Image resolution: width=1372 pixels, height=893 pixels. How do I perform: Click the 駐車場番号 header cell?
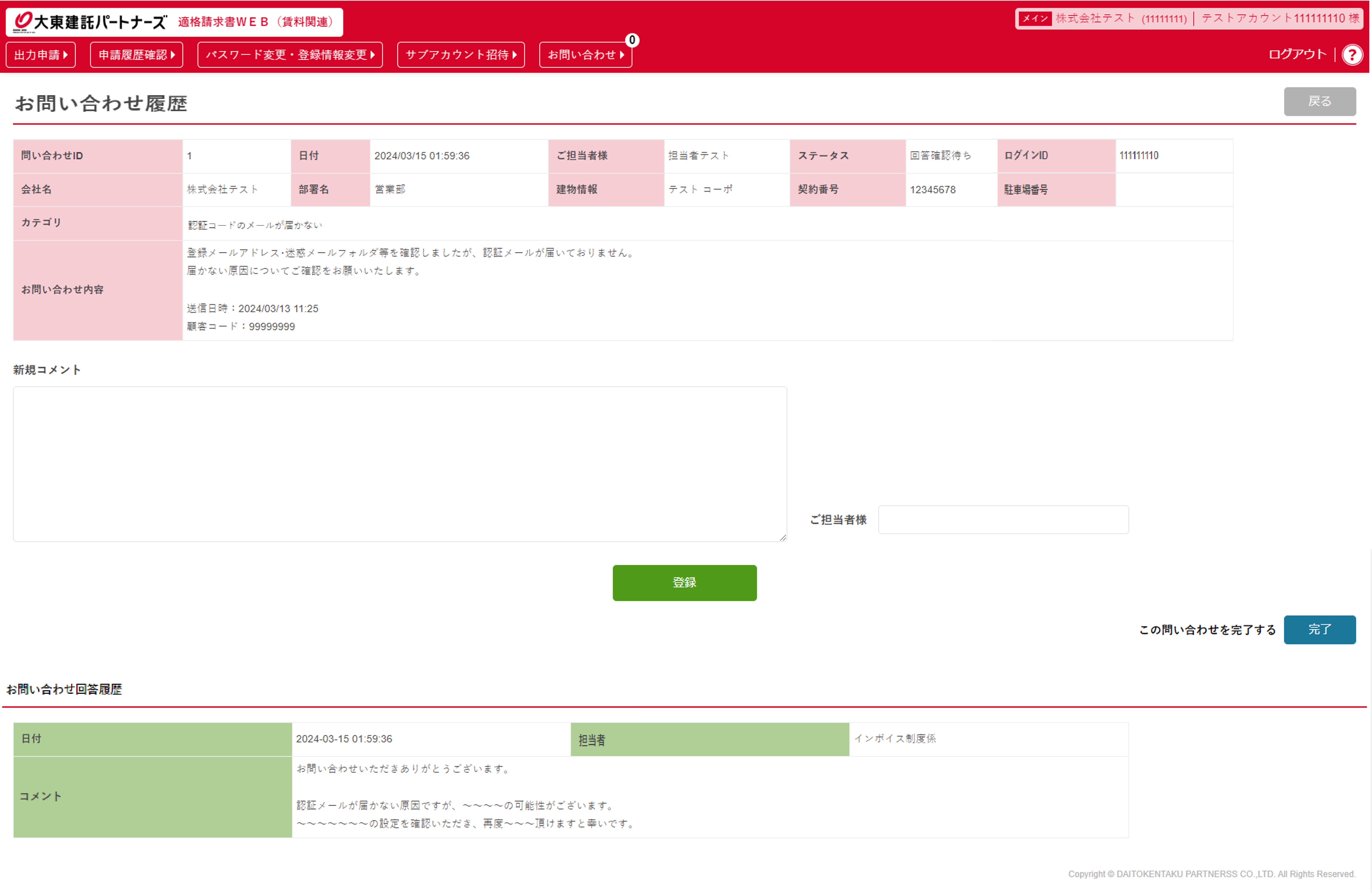click(x=1056, y=190)
